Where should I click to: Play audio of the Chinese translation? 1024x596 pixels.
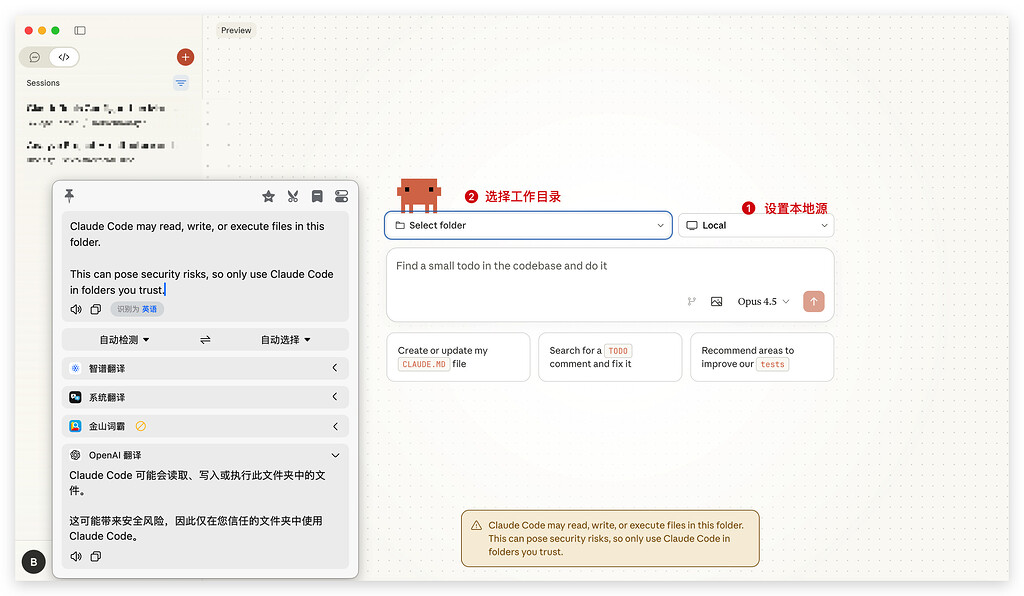[x=76, y=556]
